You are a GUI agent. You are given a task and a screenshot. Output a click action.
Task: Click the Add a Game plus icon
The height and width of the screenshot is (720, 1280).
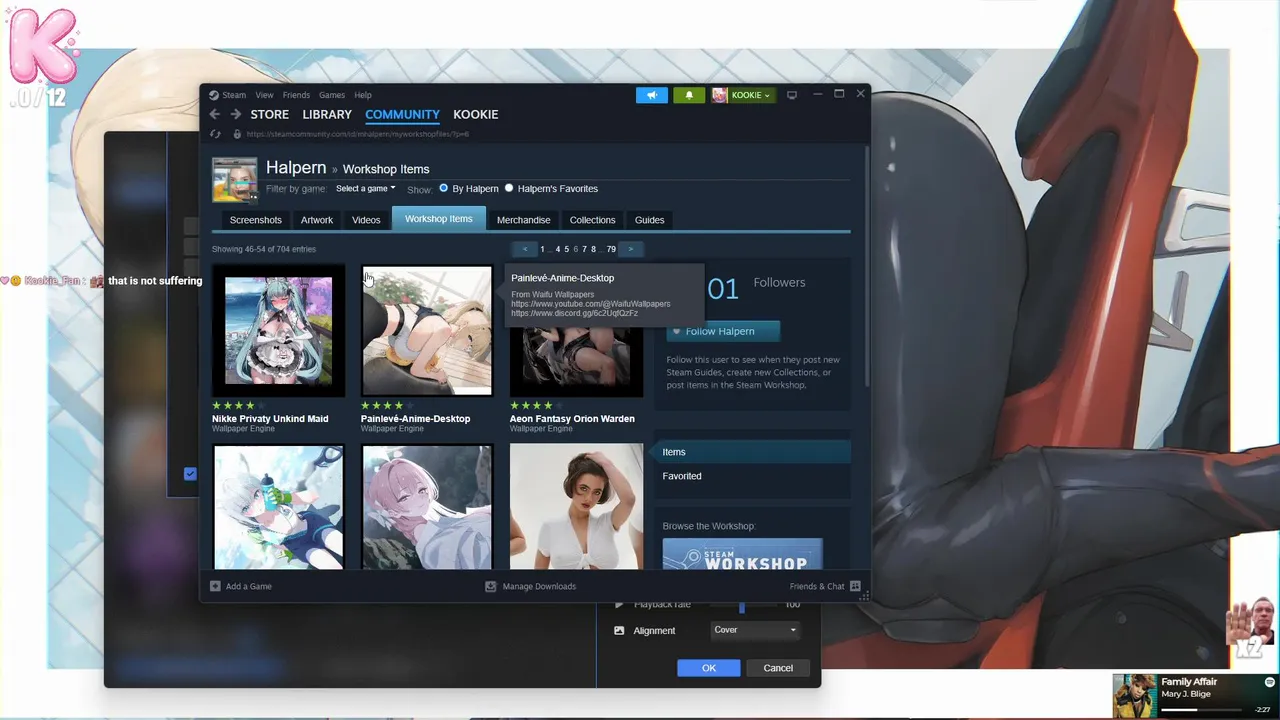[x=215, y=586]
